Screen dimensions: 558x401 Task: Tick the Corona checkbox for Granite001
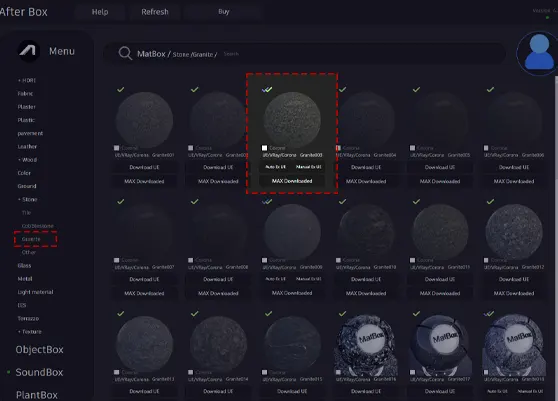[116, 148]
